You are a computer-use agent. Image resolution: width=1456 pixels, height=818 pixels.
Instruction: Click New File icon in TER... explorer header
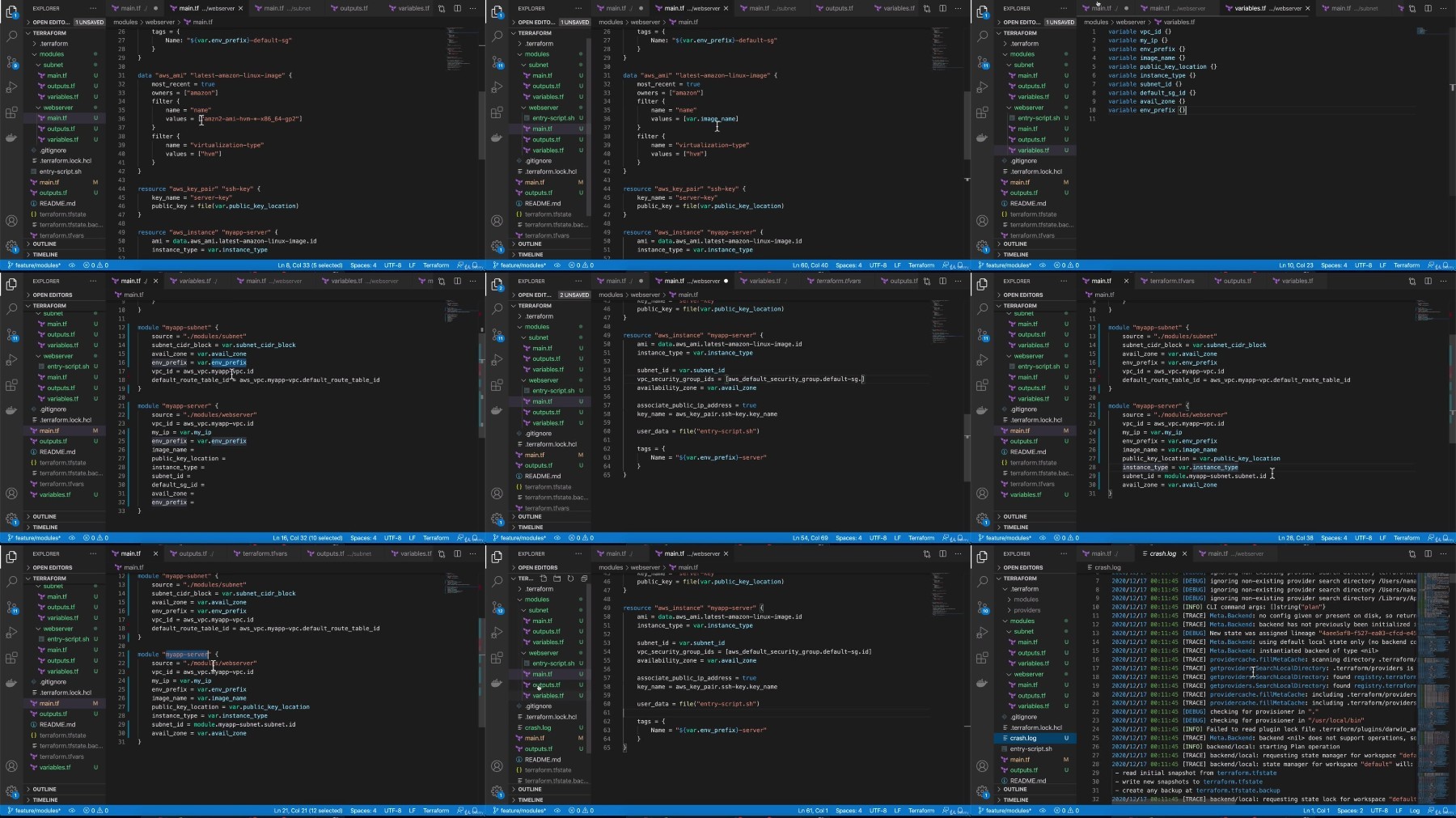(x=544, y=579)
